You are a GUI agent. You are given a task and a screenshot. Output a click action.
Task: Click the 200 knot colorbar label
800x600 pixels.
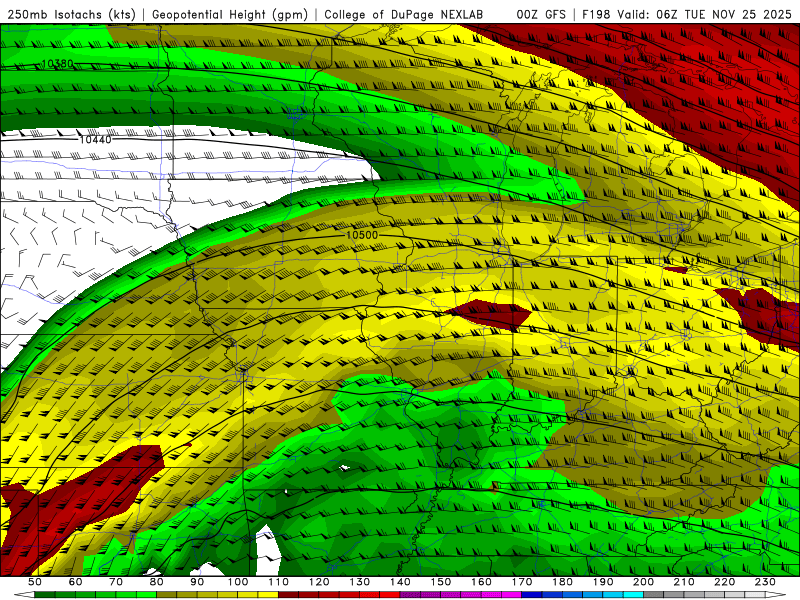tap(643, 582)
